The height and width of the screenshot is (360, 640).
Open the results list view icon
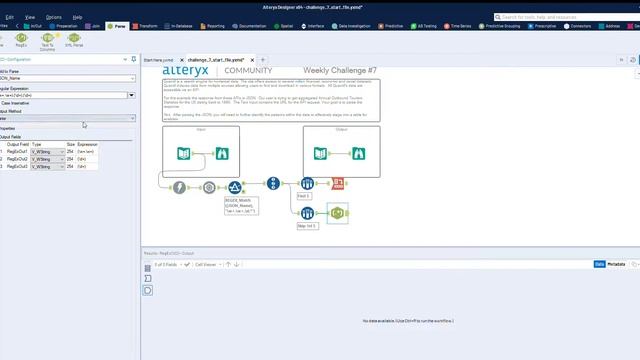[x=148, y=268]
